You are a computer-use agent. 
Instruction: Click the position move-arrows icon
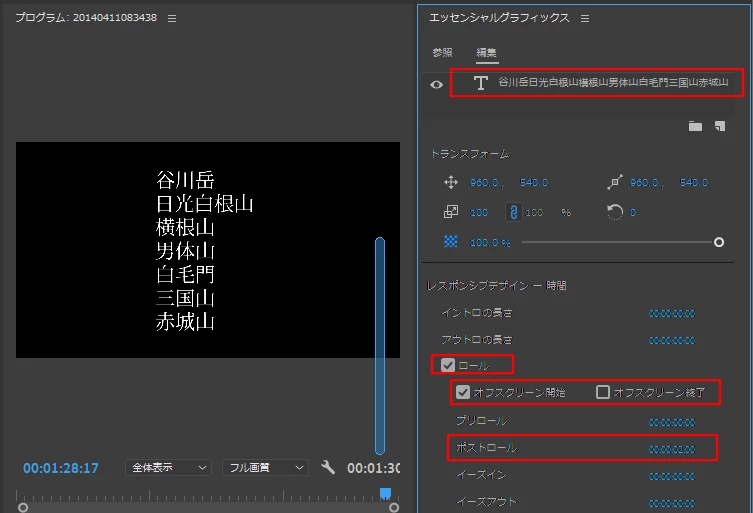[x=451, y=183]
